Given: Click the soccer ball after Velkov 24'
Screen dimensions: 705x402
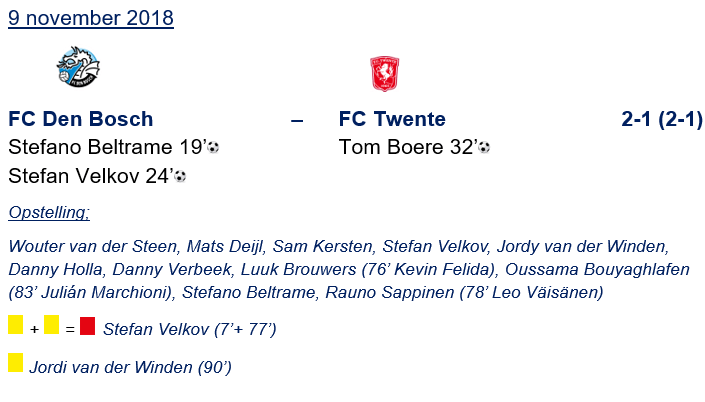Looking at the screenshot, I should click(180, 177).
